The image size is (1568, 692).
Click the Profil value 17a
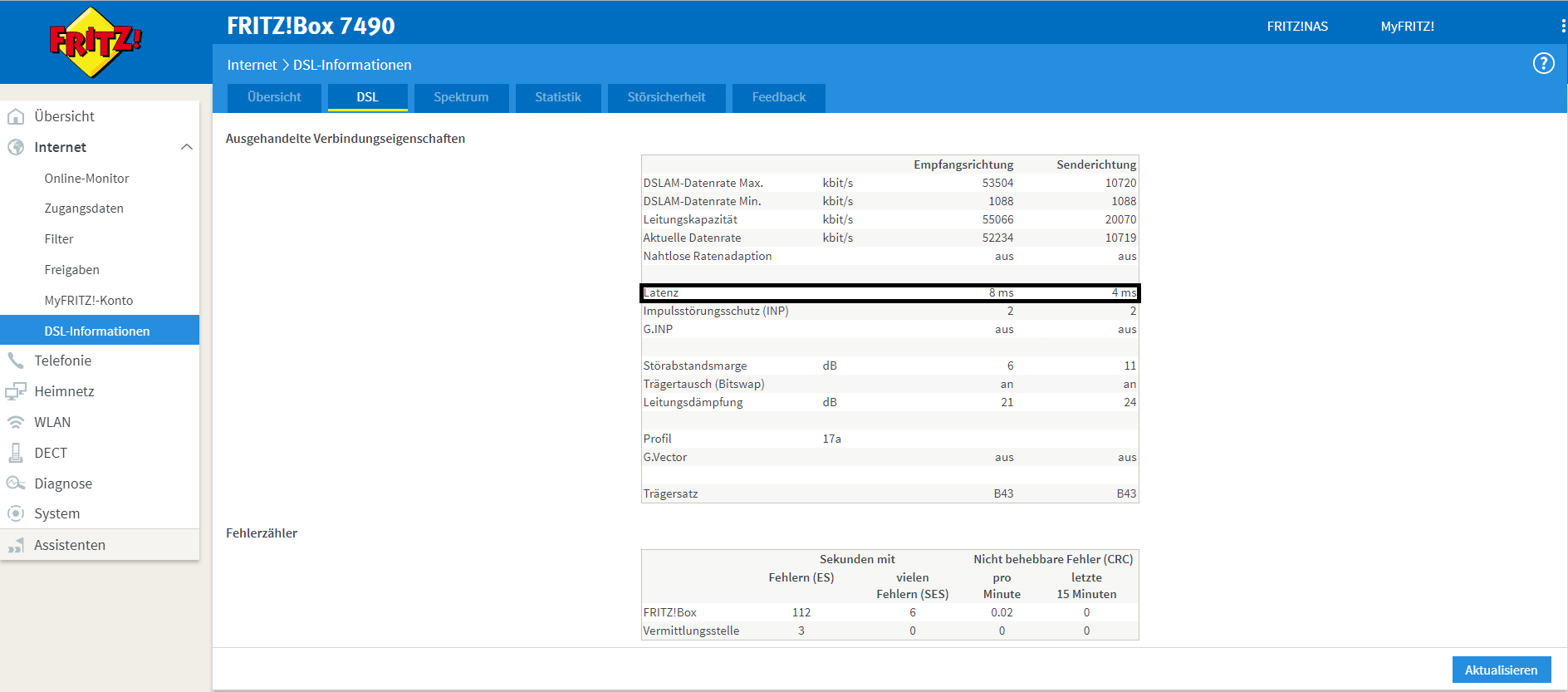(x=831, y=439)
